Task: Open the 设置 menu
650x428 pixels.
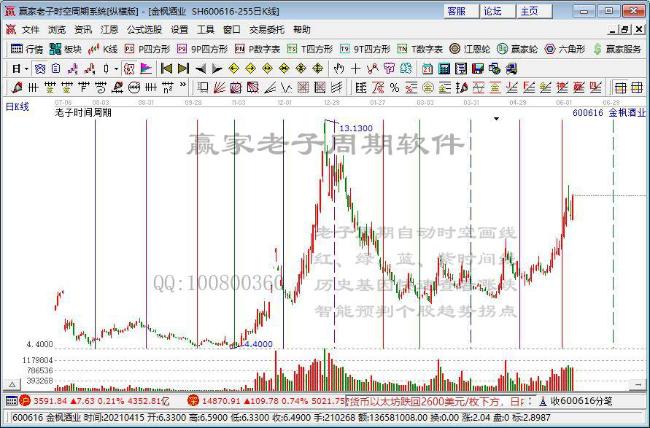Action: point(179,30)
